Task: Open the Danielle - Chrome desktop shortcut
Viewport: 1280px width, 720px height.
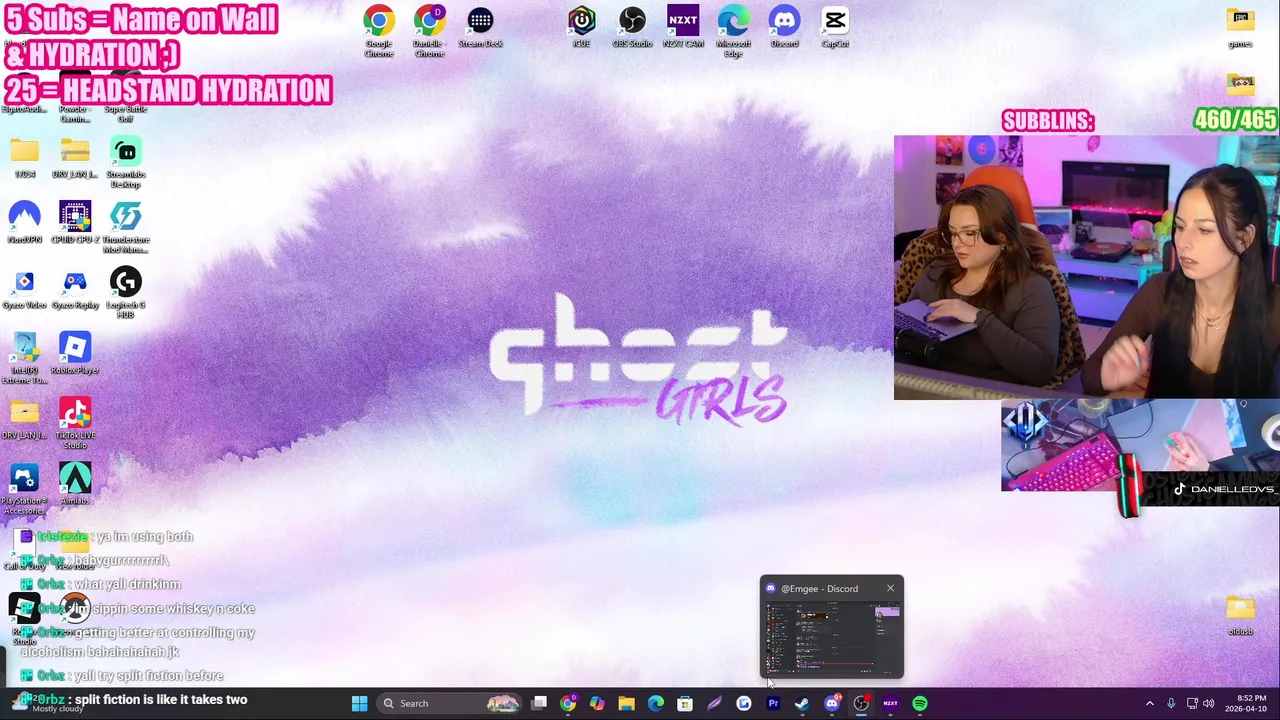Action: coord(429,31)
